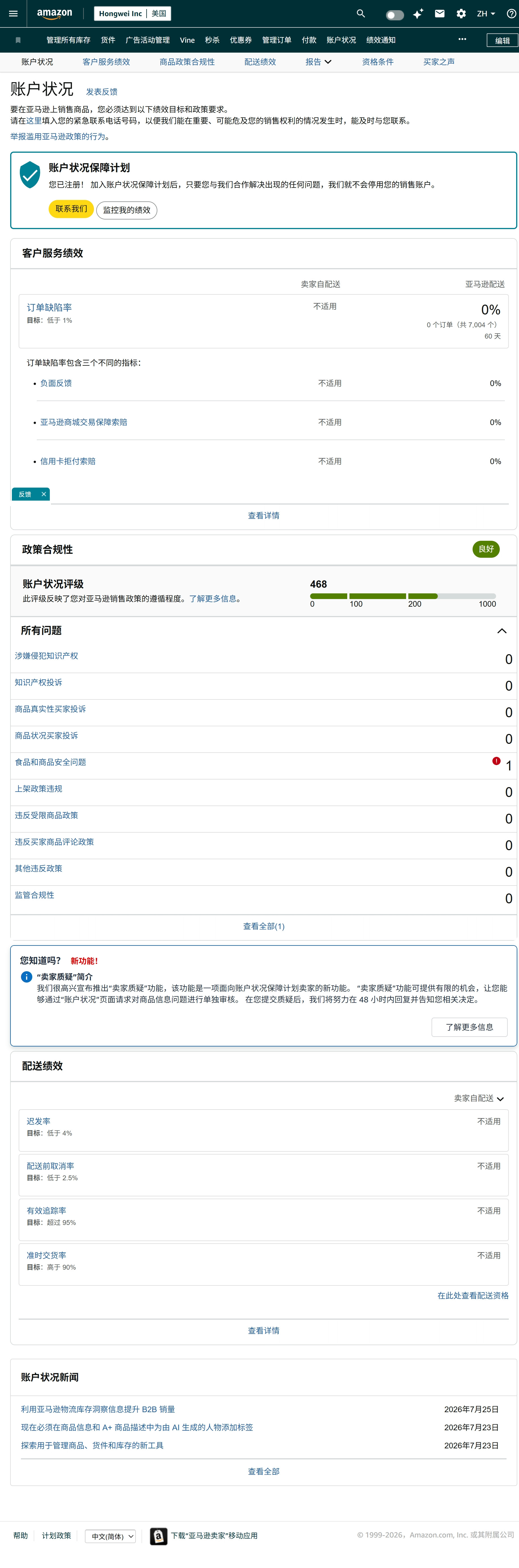Open the 有效追踪率 metric link
Screen dimensions: 519x1568
click(x=46, y=1211)
